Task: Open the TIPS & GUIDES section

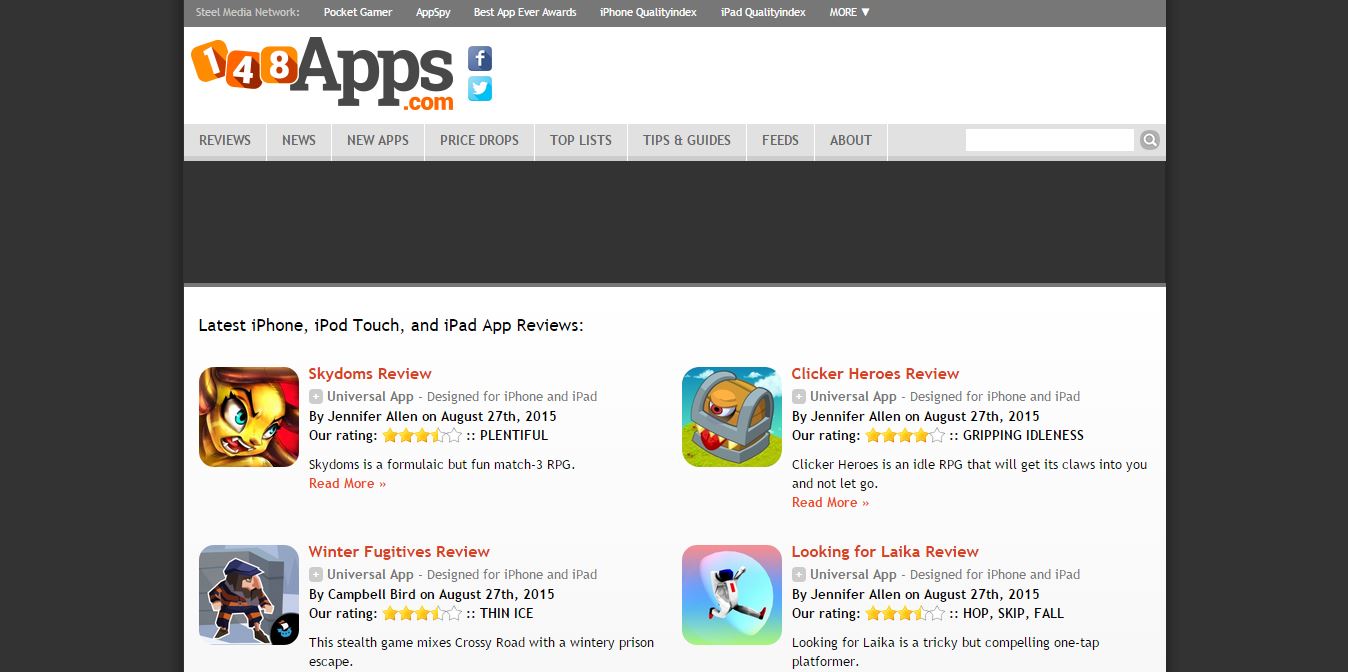Action: tap(687, 140)
